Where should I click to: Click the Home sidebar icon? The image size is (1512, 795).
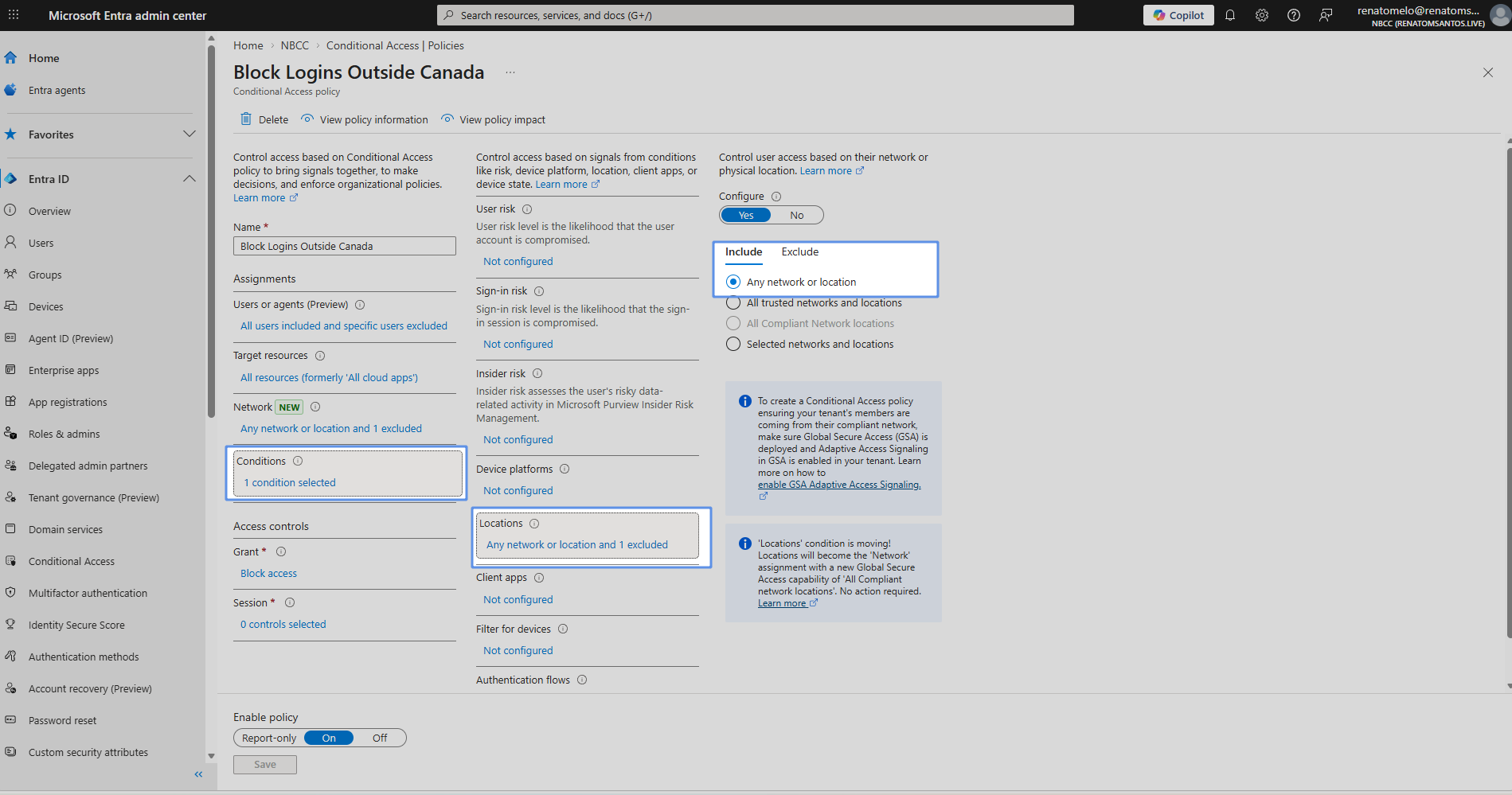[x=10, y=57]
